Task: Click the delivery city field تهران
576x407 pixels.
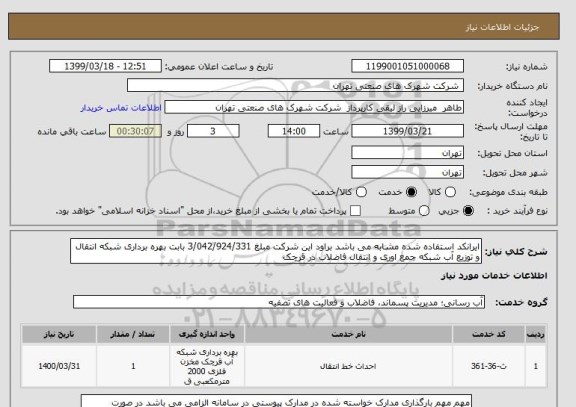Action: 407,172
